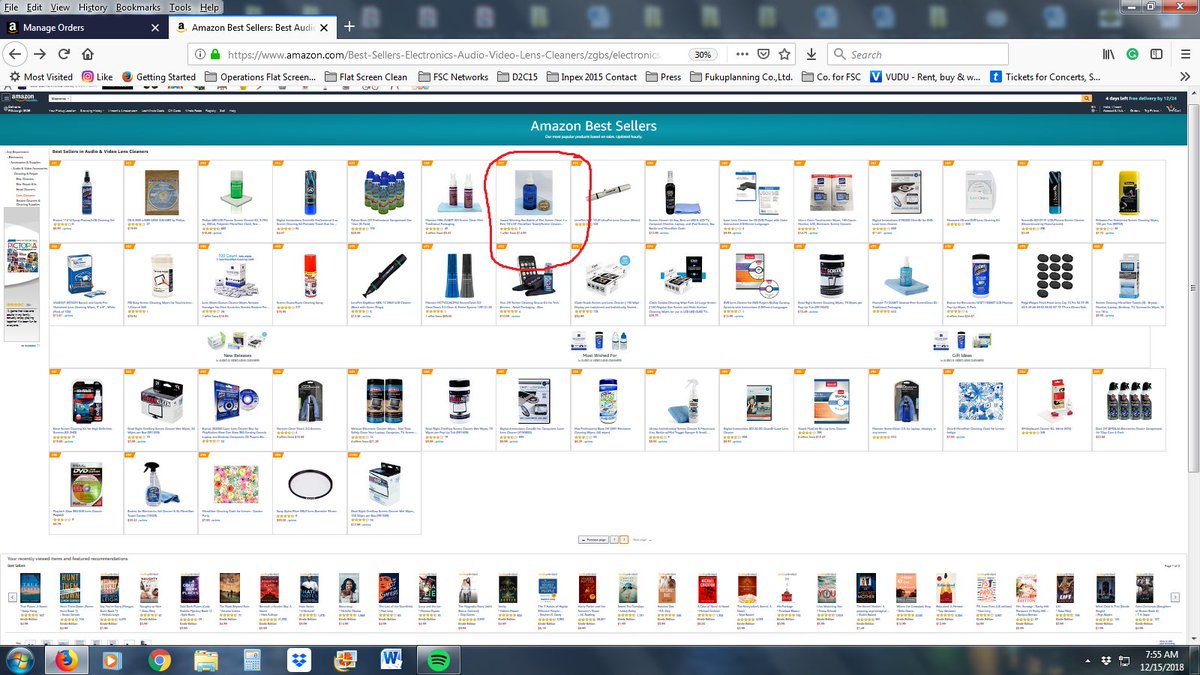This screenshot has width=1200, height=675.
Task: Click the padlock site security icon
Action: [x=217, y=54]
